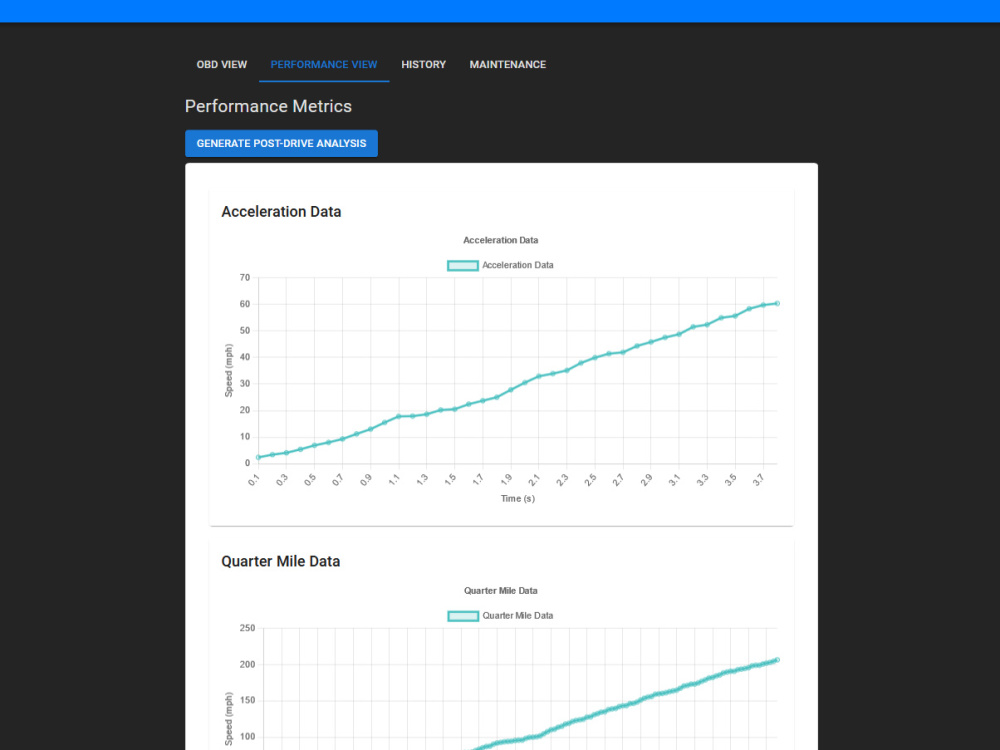Click Generate Post-Drive Analysis button
The width and height of the screenshot is (1000, 750).
[281, 143]
